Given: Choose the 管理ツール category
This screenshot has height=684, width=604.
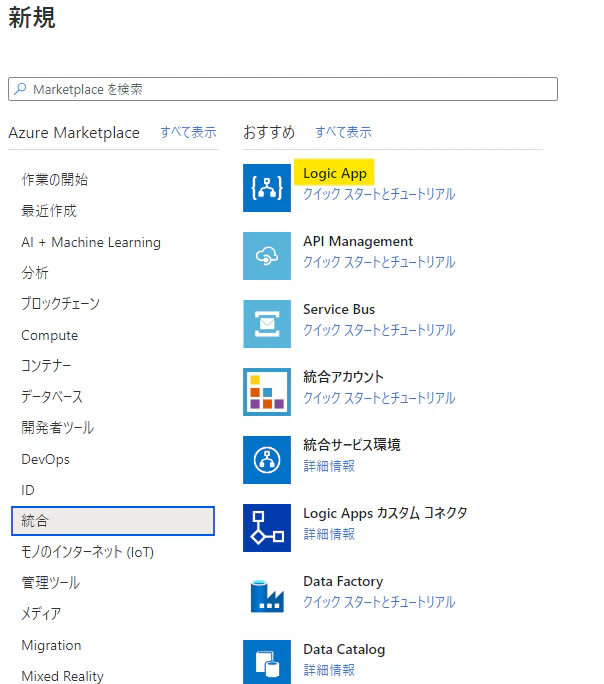Looking at the screenshot, I should coord(51,583).
